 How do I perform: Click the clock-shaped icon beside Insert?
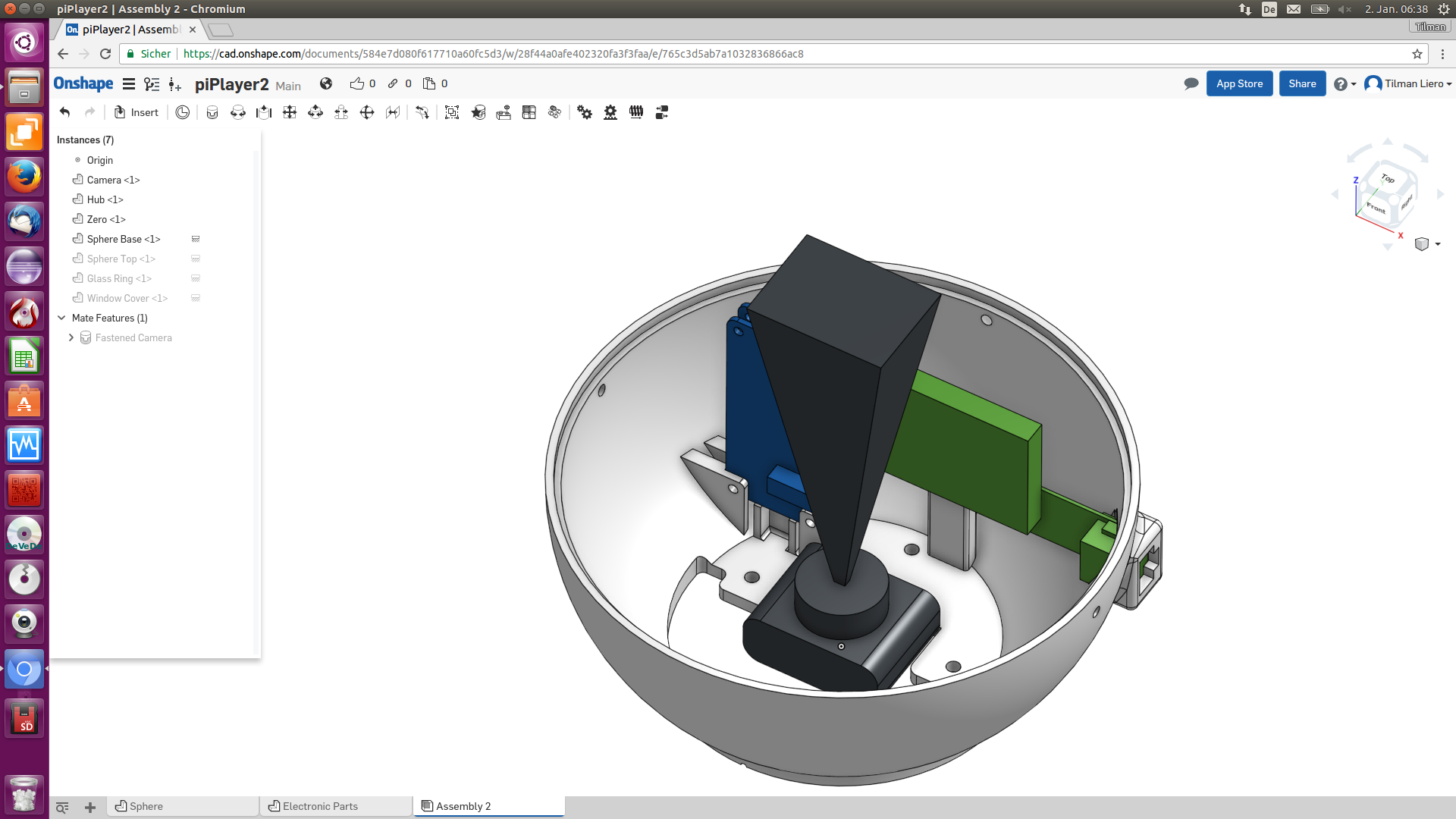click(183, 112)
